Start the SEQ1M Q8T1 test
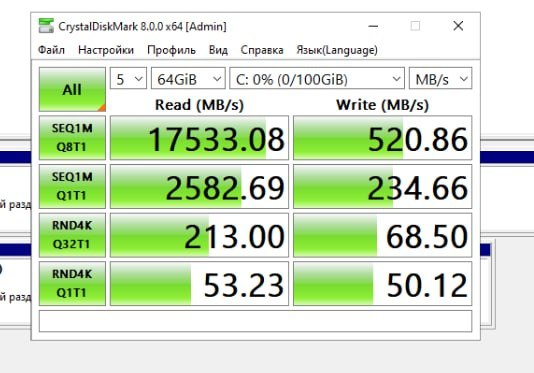Viewport: 534px width, 373px height. click(72, 138)
